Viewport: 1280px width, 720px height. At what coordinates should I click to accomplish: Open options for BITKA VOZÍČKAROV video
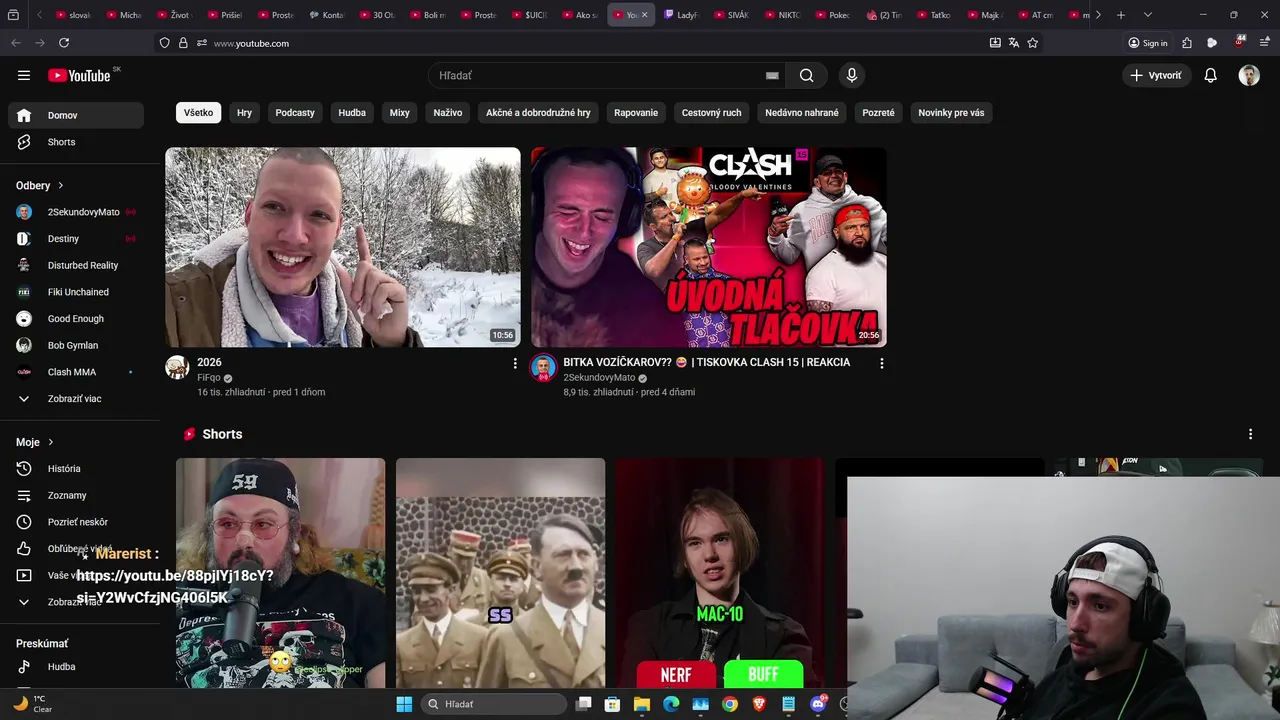point(881,363)
